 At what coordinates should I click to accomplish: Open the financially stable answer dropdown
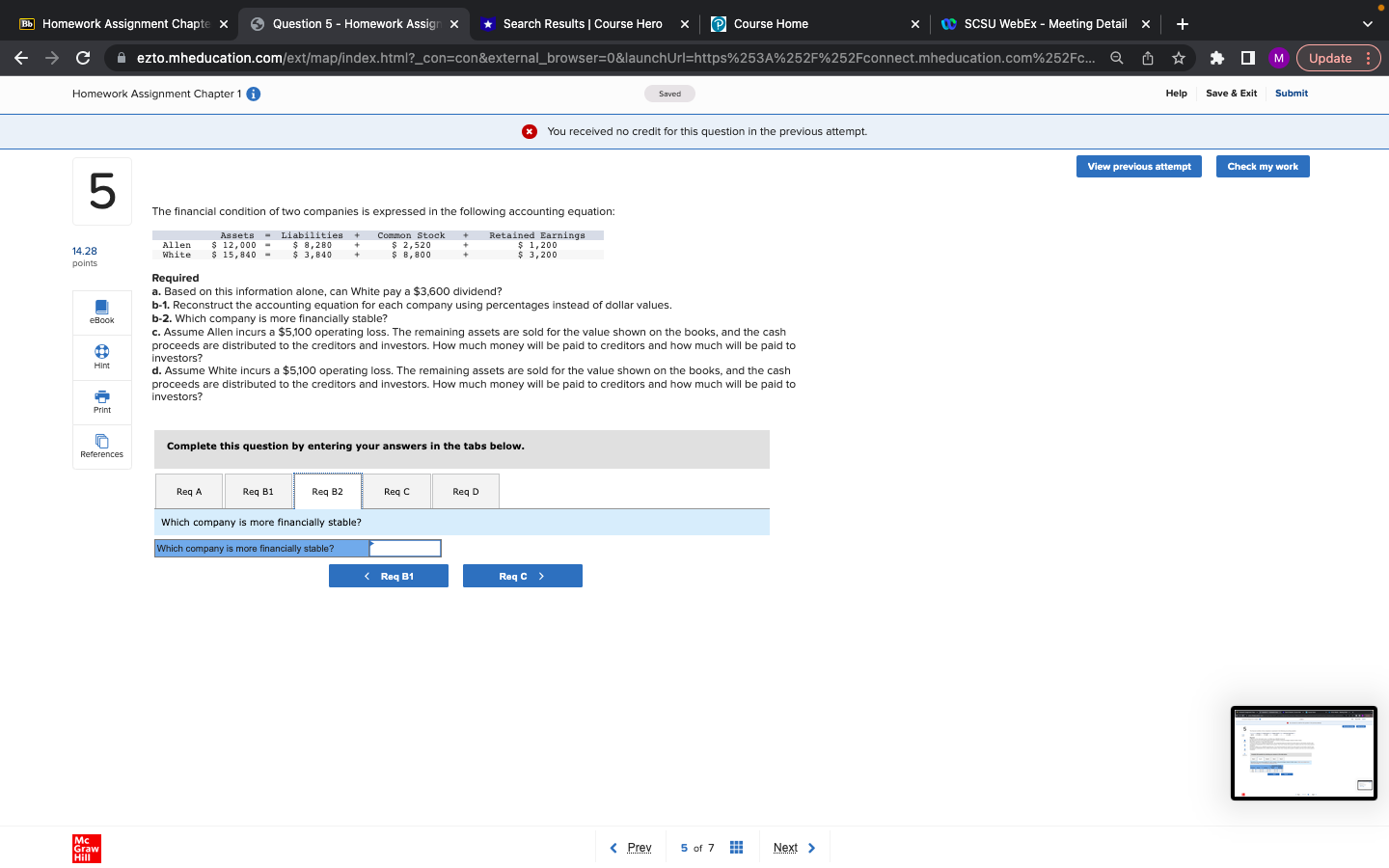(405, 548)
